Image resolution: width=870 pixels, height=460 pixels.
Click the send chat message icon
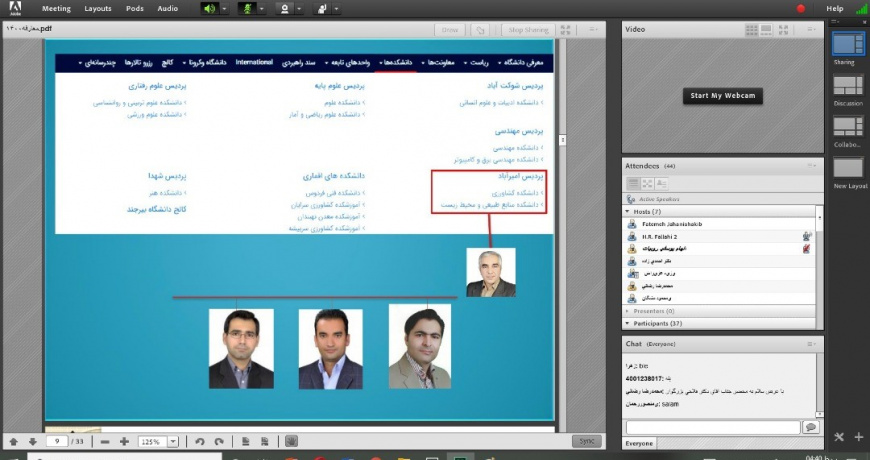pos(811,427)
